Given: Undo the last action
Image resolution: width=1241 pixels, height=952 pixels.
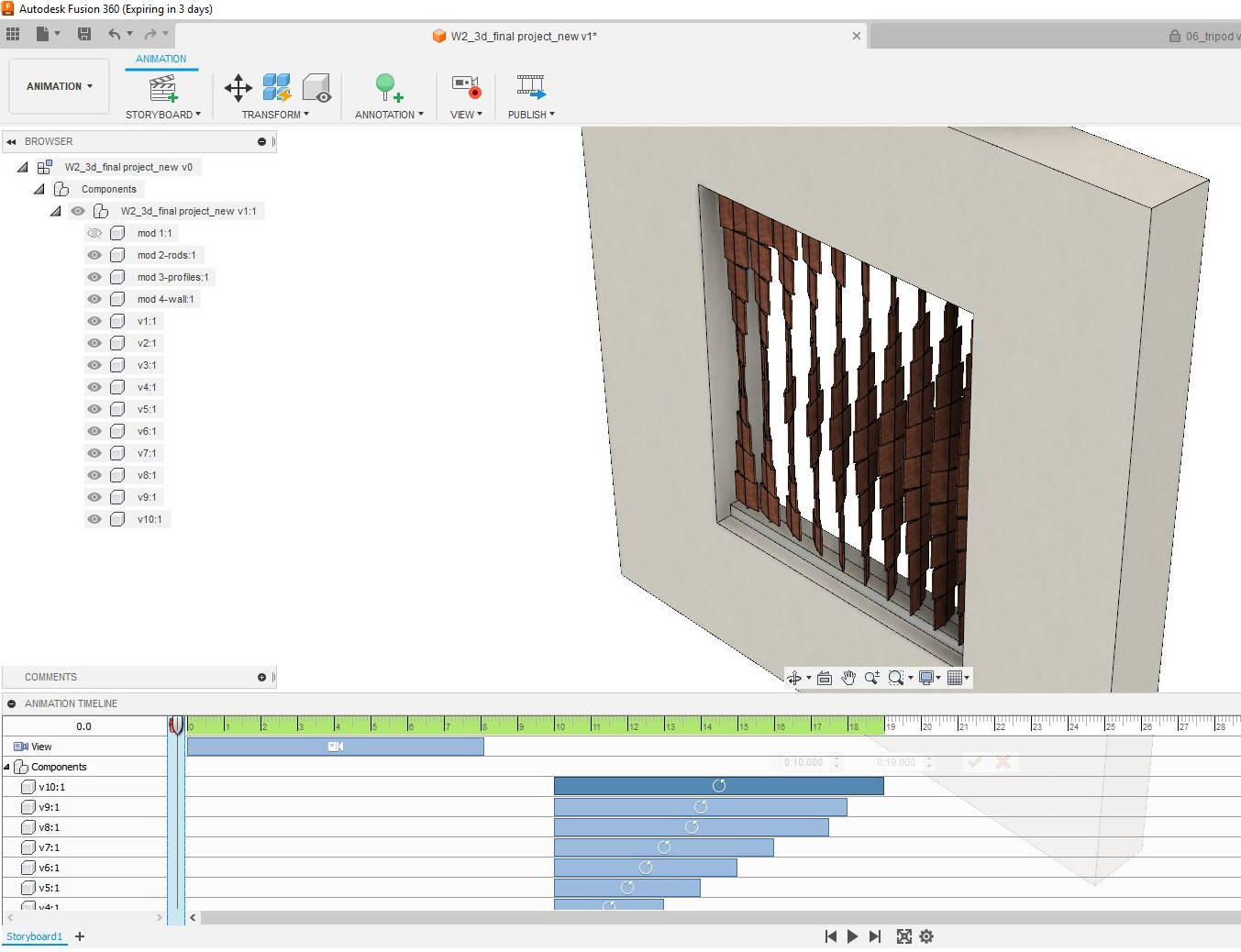Looking at the screenshot, I should 115,34.
